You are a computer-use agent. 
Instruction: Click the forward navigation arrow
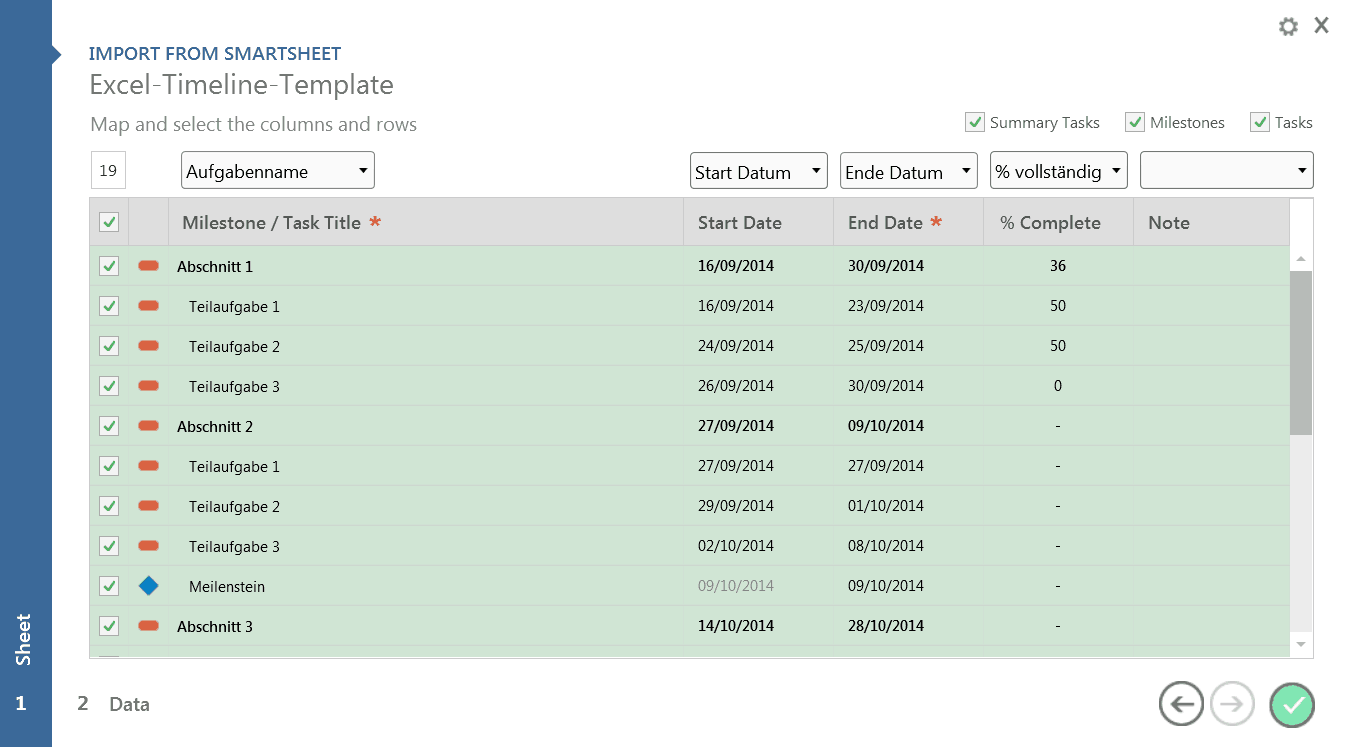1232,704
